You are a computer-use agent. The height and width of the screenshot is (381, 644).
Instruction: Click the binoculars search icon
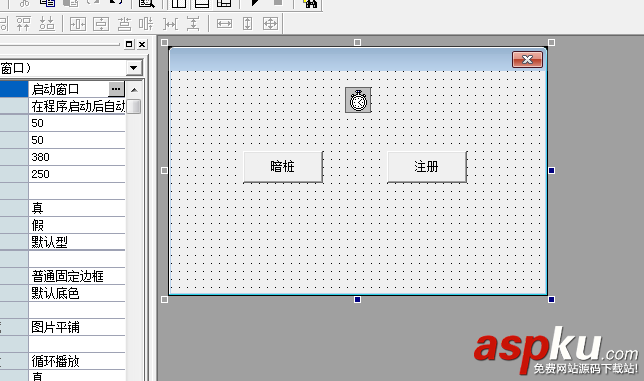click(x=310, y=3)
